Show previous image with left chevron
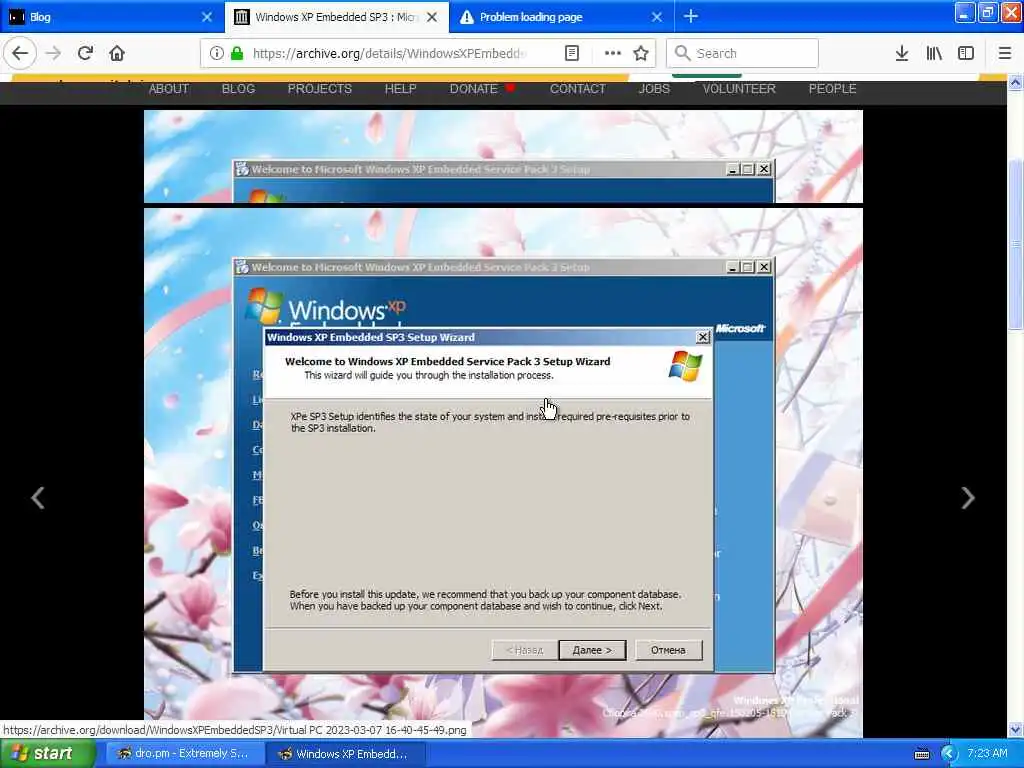The height and width of the screenshot is (768, 1024). click(38, 498)
